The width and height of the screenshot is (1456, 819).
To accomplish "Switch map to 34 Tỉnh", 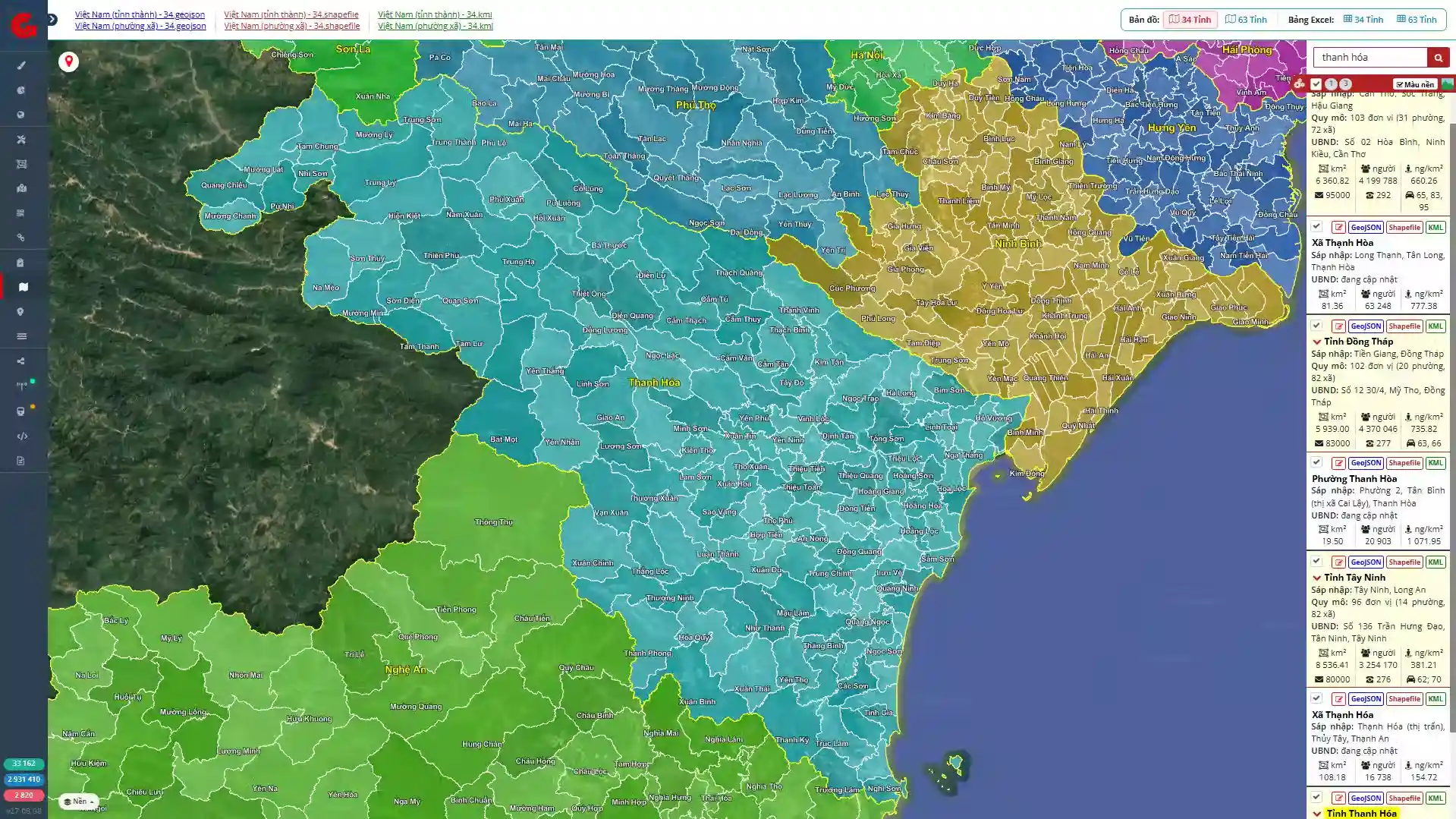I will [1190, 20].
